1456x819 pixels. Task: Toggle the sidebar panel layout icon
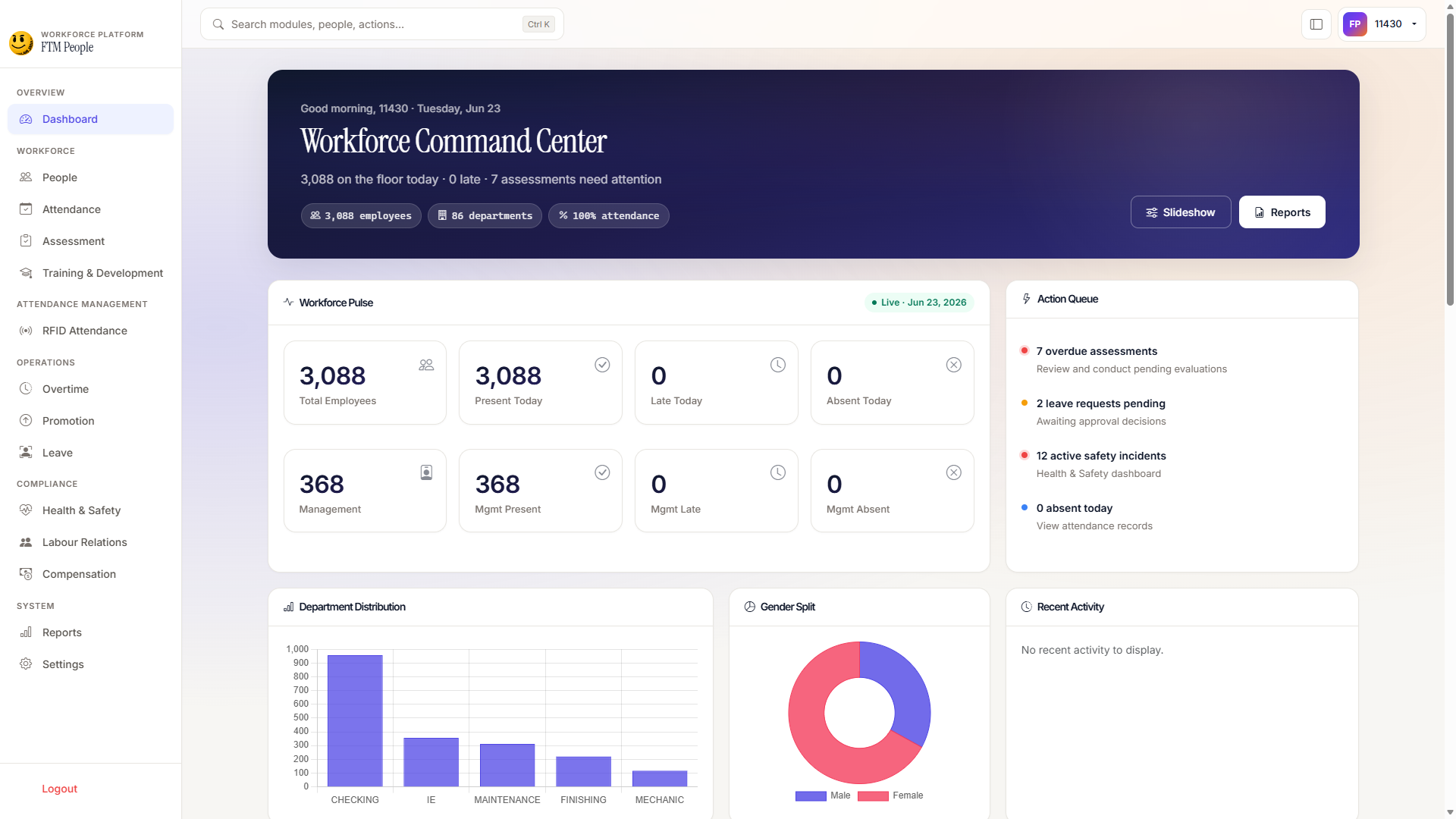click(1316, 24)
